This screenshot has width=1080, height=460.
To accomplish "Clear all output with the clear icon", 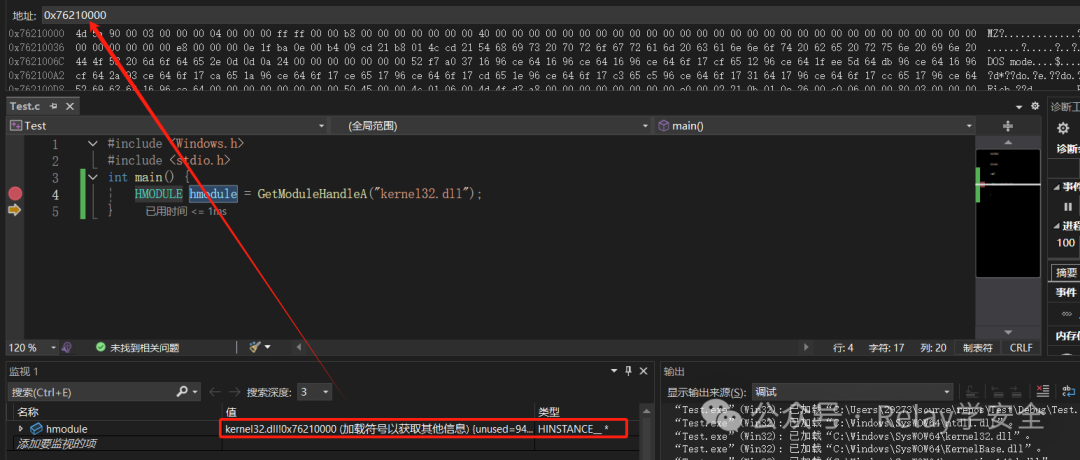I will tap(1042, 391).
